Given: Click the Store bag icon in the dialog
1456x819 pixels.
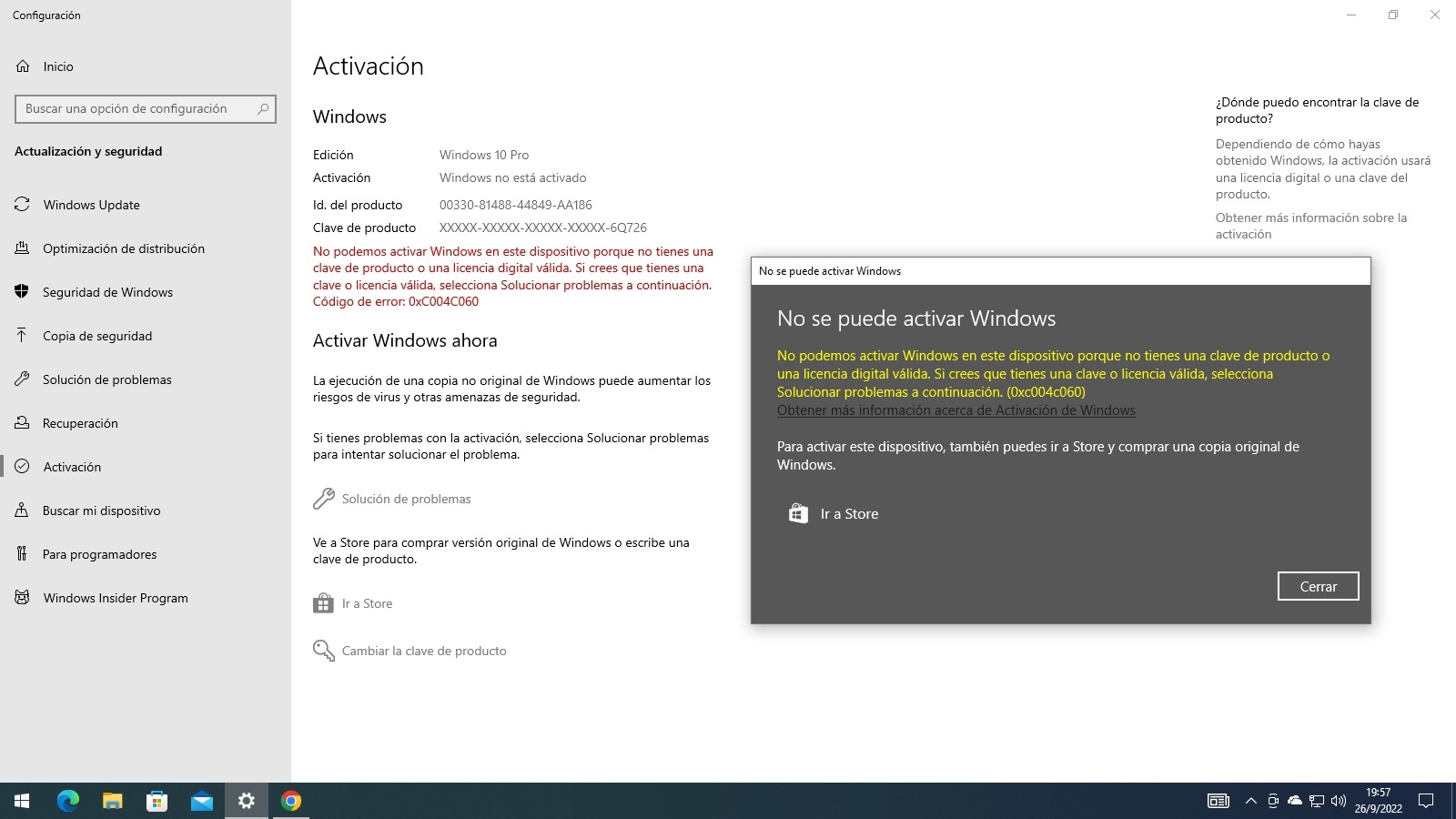Looking at the screenshot, I should (x=798, y=513).
